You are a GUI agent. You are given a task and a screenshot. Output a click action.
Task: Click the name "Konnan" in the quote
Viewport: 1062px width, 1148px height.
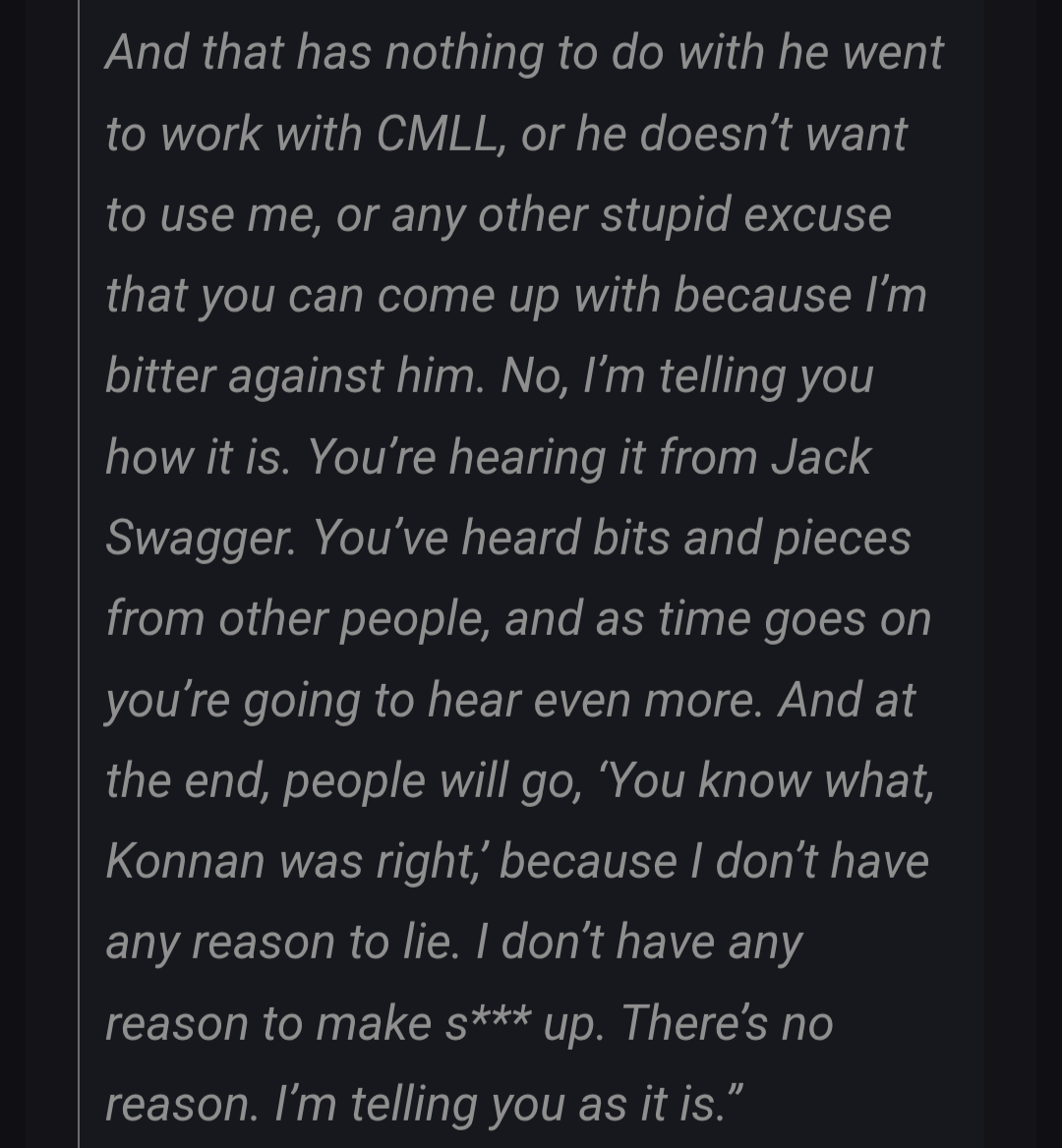click(185, 860)
